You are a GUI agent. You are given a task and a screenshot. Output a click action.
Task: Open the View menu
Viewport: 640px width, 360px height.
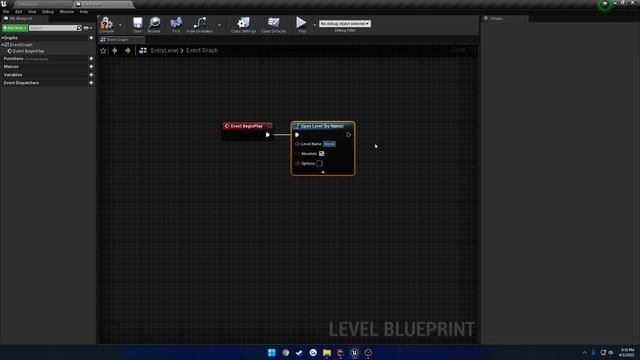(x=32, y=12)
